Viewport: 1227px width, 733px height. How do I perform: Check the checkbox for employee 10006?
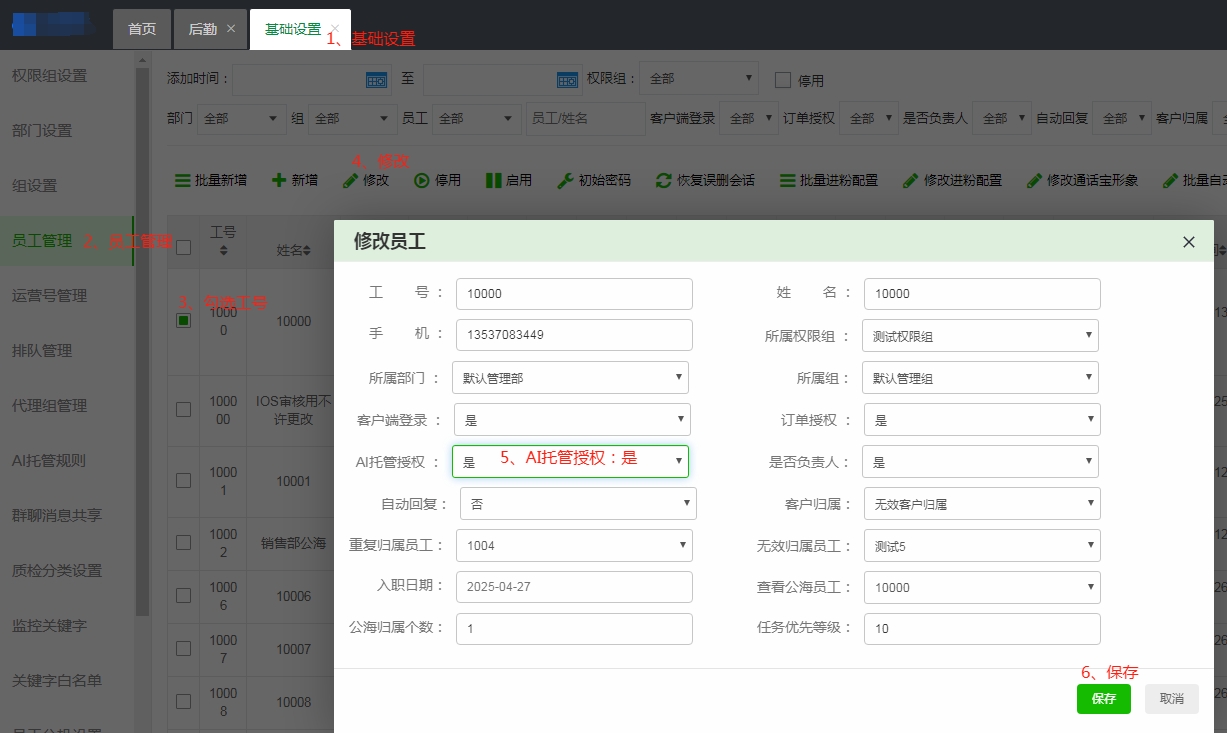[182, 593]
